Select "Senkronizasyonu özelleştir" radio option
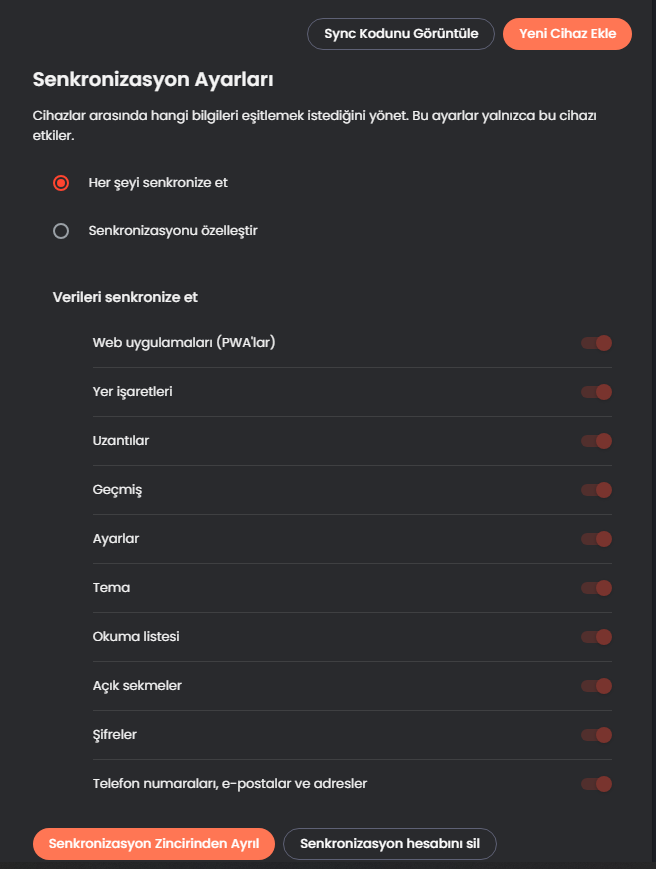This screenshot has width=656, height=869. [x=61, y=231]
